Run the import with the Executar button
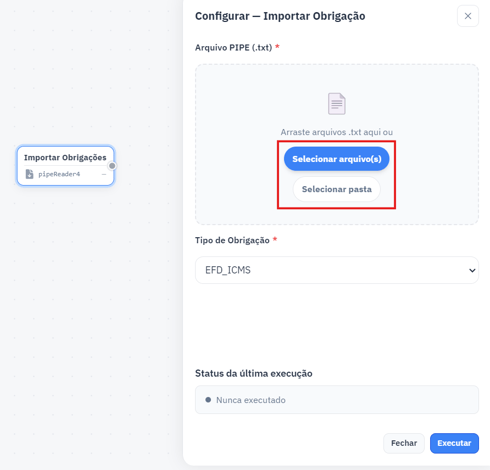This screenshot has width=490, height=470. 454,443
